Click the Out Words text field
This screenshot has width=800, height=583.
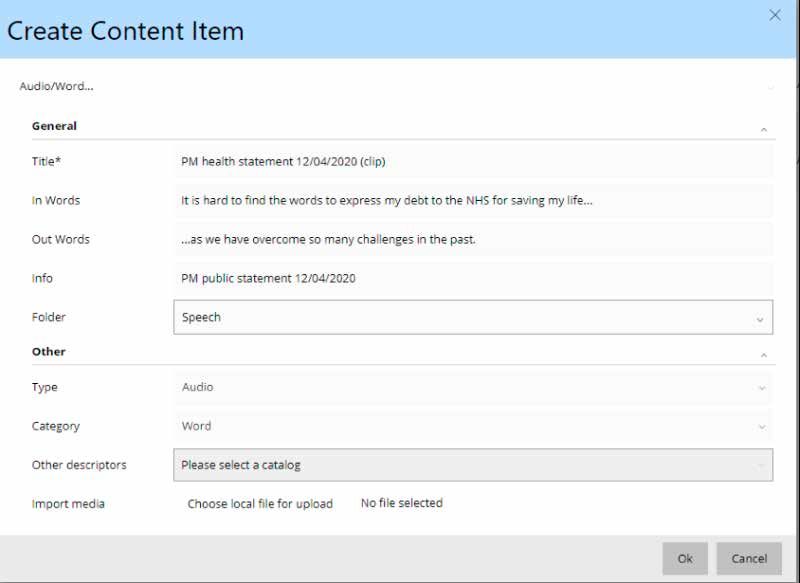coord(473,239)
